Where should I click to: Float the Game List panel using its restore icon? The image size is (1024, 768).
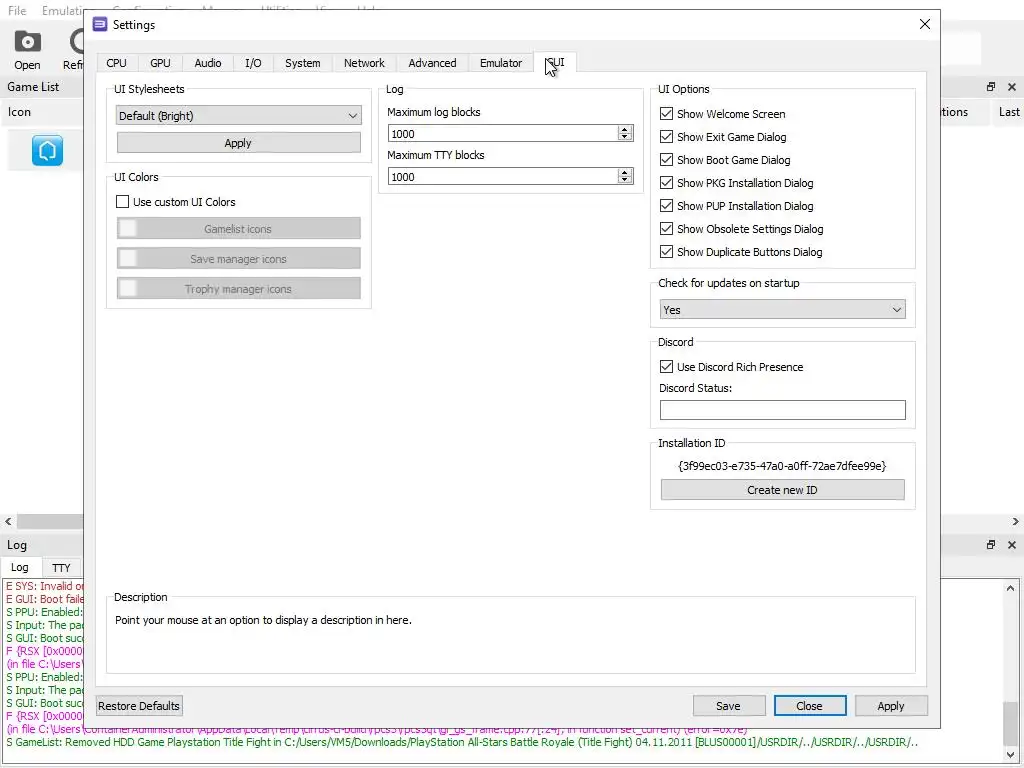click(x=991, y=87)
